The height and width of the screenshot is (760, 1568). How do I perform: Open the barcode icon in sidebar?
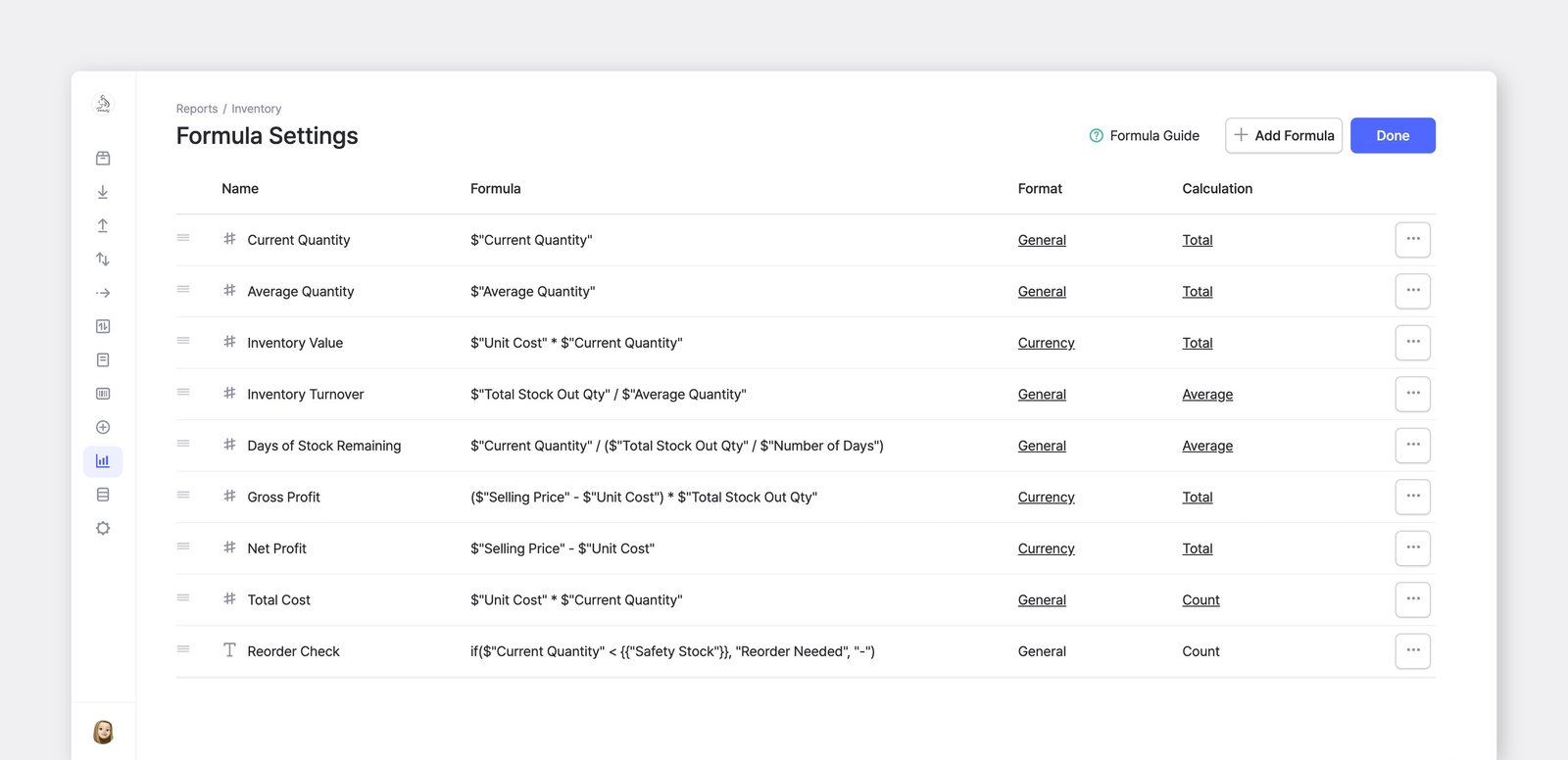[x=103, y=394]
